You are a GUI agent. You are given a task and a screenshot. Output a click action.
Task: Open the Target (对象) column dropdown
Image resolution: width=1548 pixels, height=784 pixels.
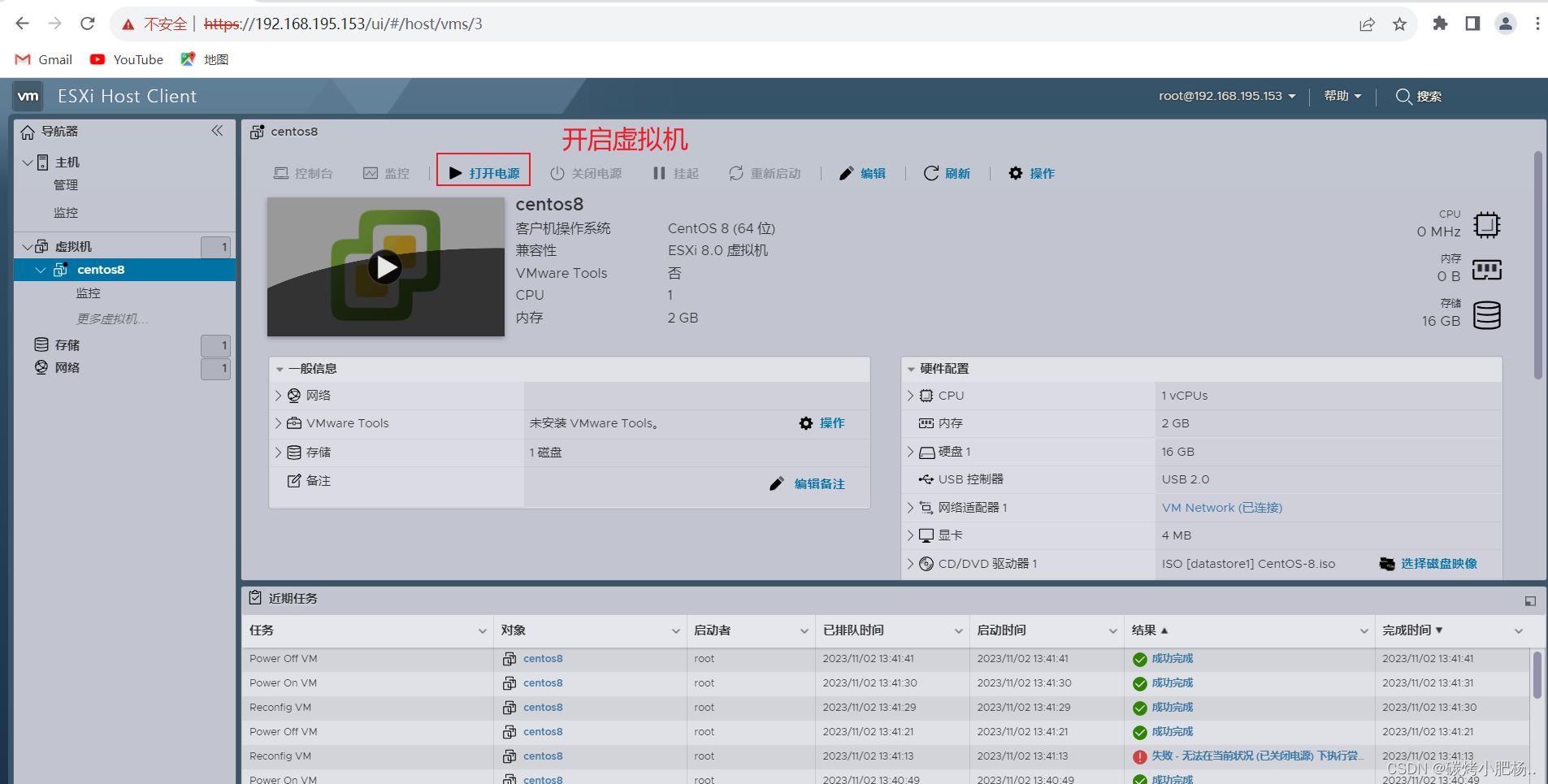675,631
